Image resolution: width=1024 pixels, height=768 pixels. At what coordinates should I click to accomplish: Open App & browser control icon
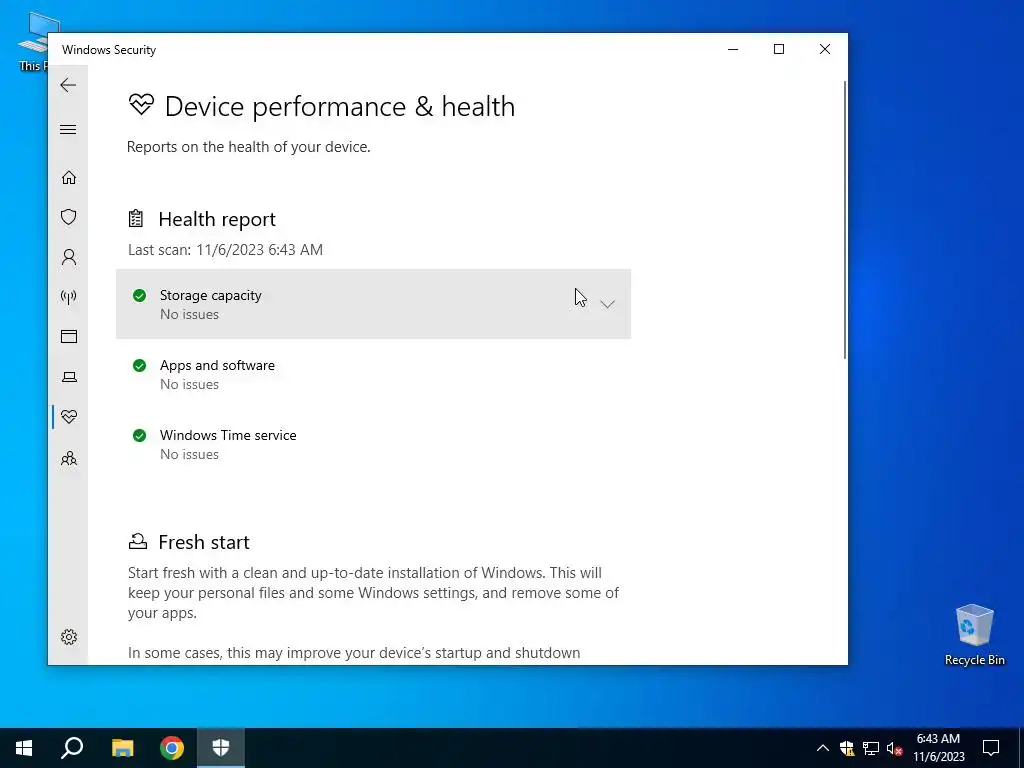point(69,336)
